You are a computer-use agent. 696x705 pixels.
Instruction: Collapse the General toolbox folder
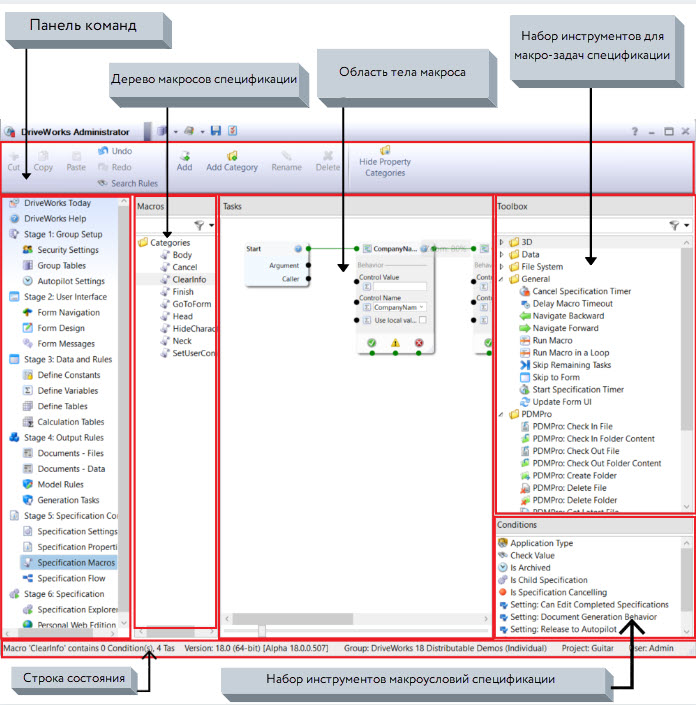502,279
